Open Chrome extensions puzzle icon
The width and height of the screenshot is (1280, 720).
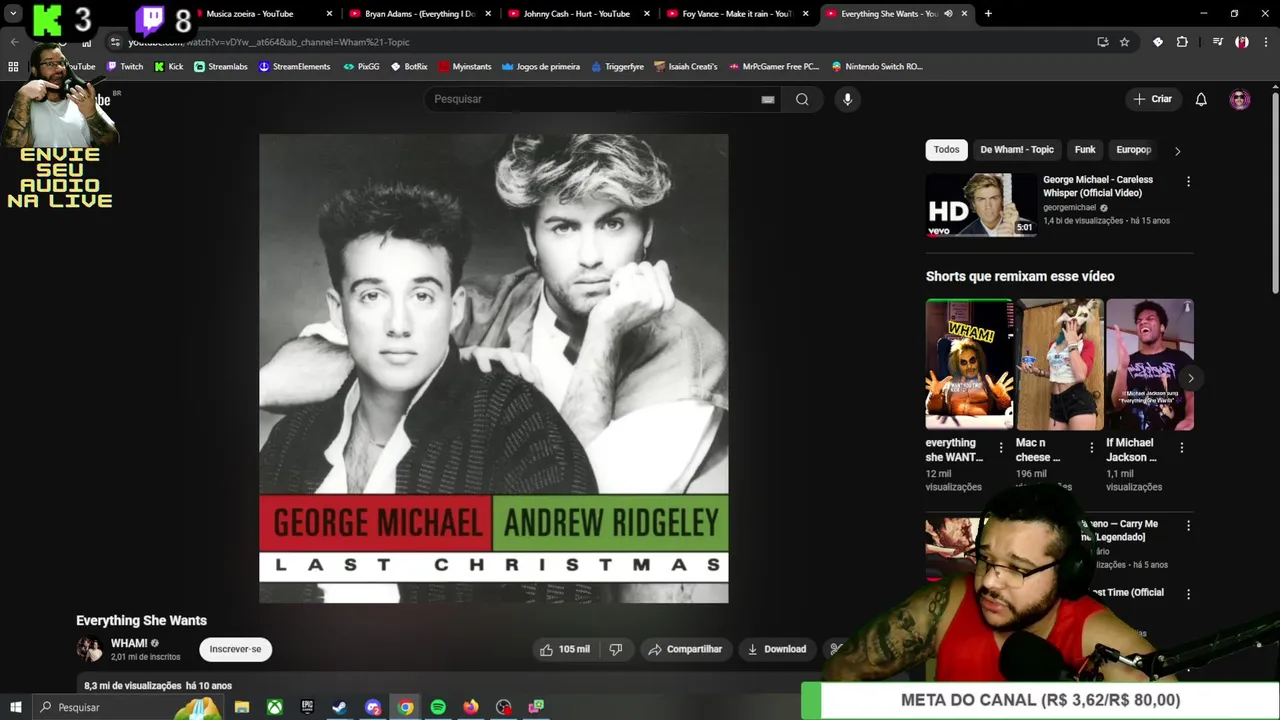tap(1182, 42)
